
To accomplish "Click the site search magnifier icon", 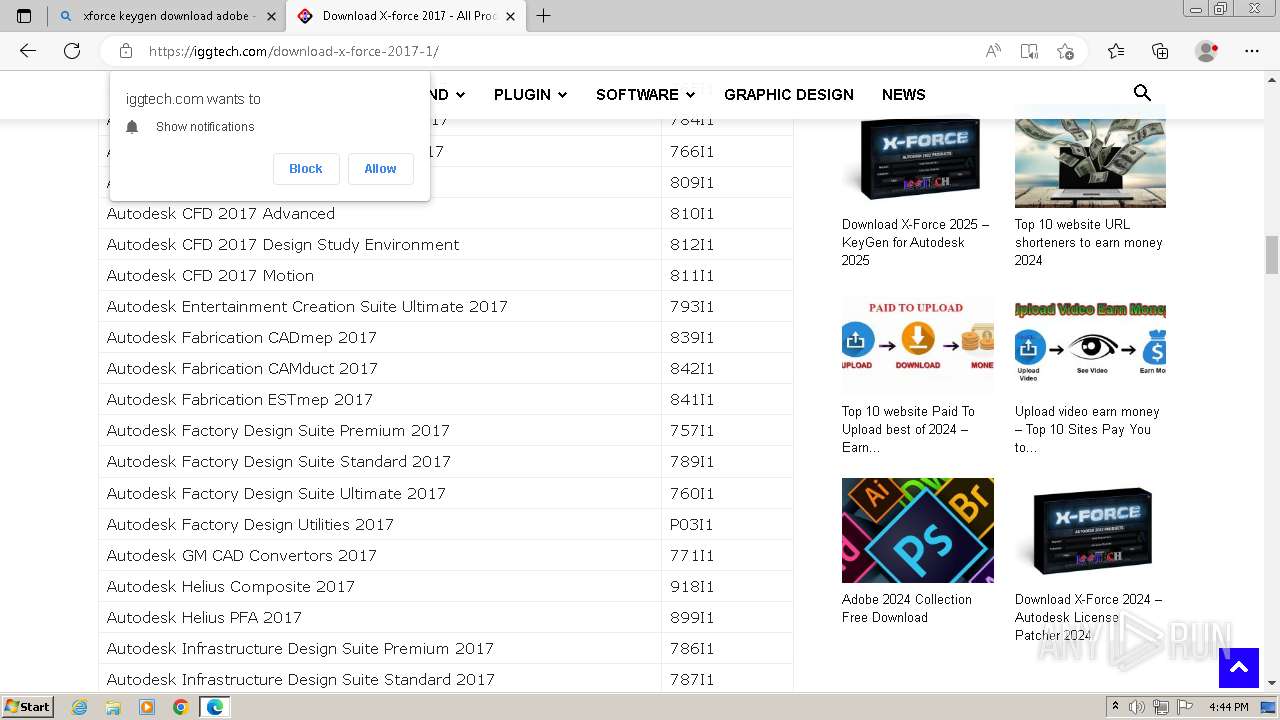I will pos(1142,93).
